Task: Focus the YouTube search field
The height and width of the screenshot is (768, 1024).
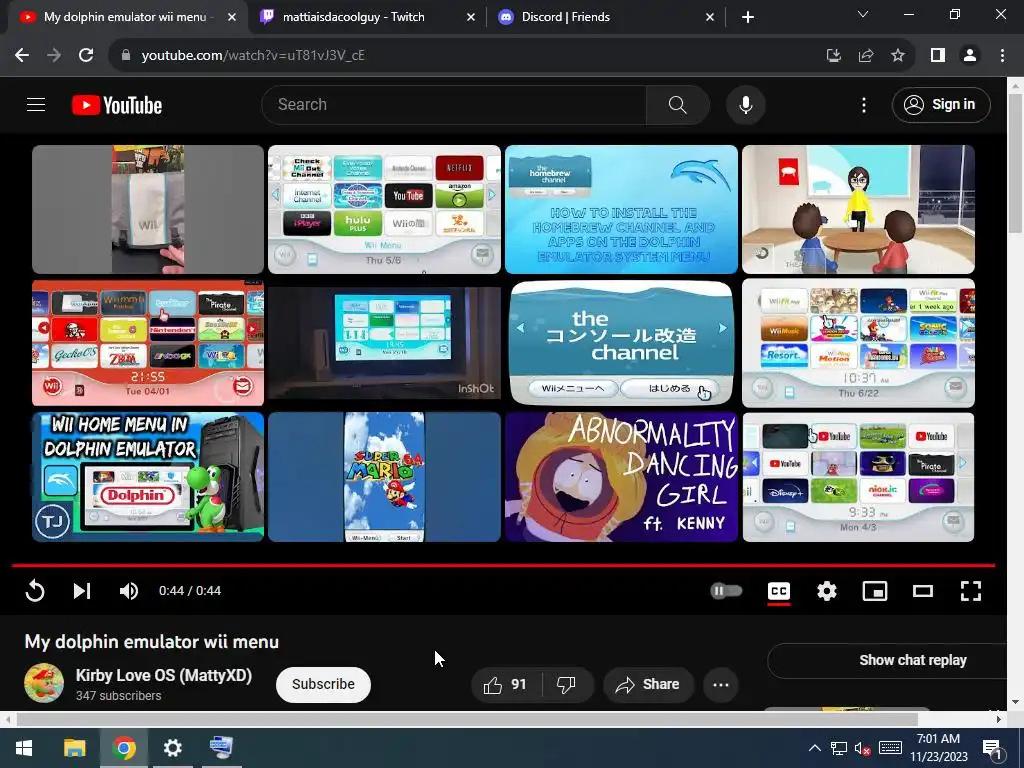Action: [454, 104]
